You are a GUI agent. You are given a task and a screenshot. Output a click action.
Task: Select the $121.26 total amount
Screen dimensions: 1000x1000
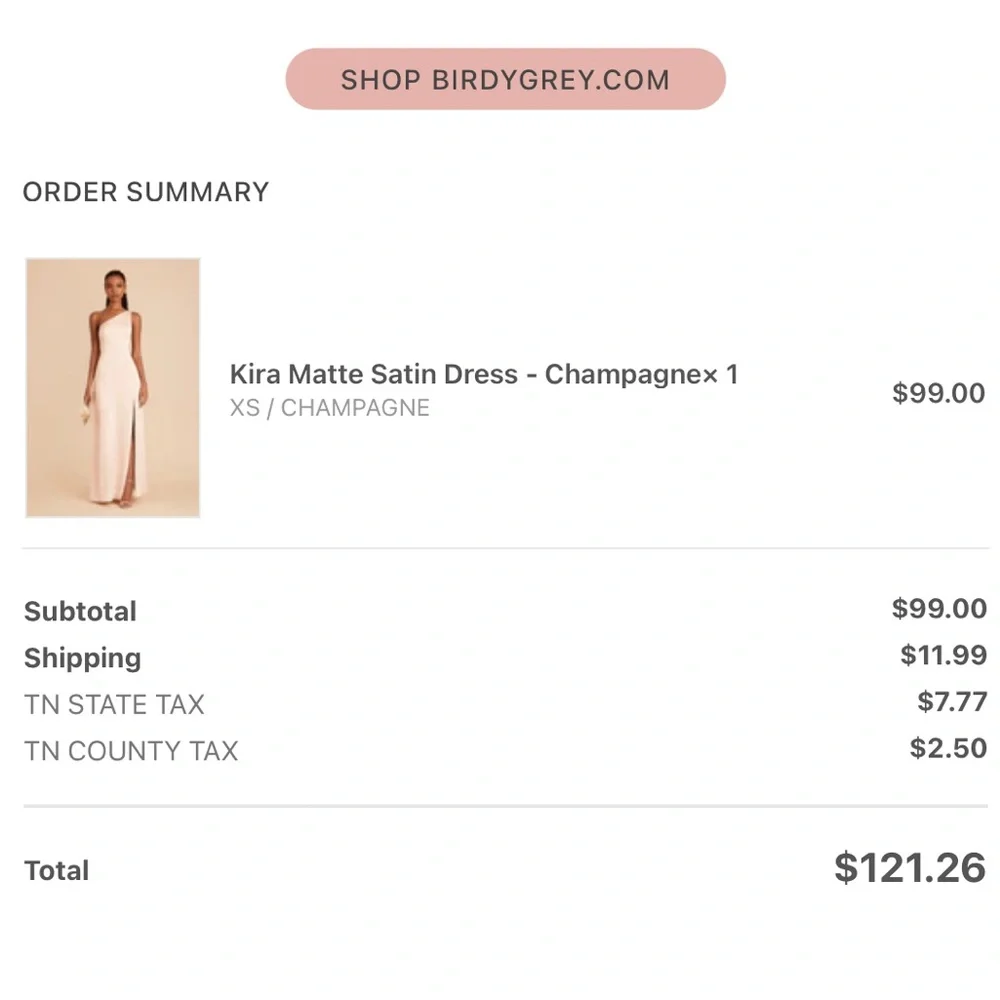point(910,868)
